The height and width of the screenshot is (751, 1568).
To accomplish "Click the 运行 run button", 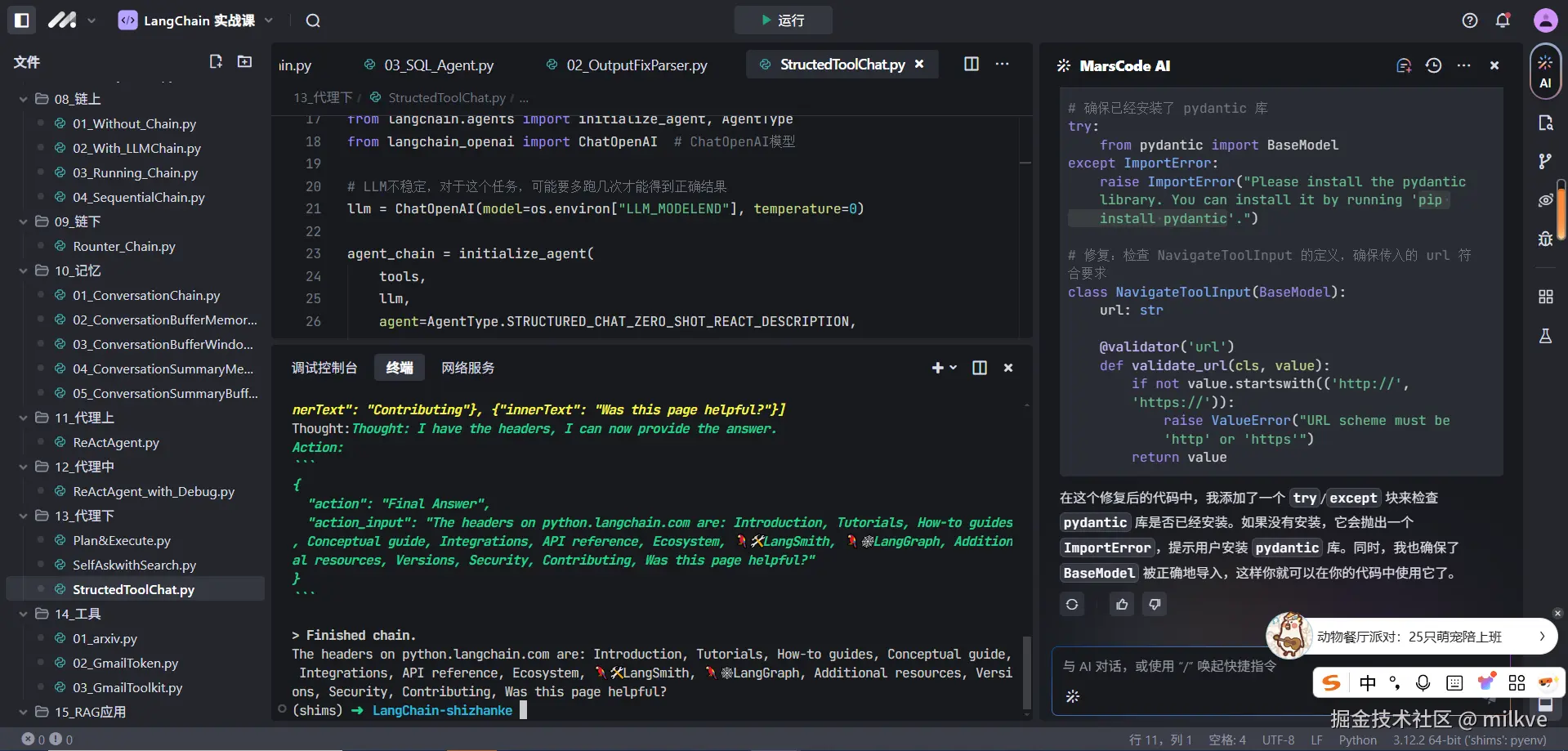I will coord(783,20).
